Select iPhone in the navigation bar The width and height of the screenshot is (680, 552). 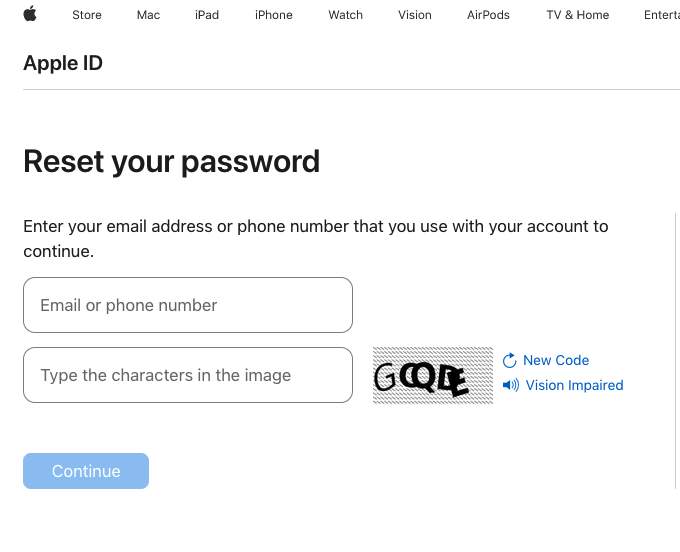click(x=274, y=15)
